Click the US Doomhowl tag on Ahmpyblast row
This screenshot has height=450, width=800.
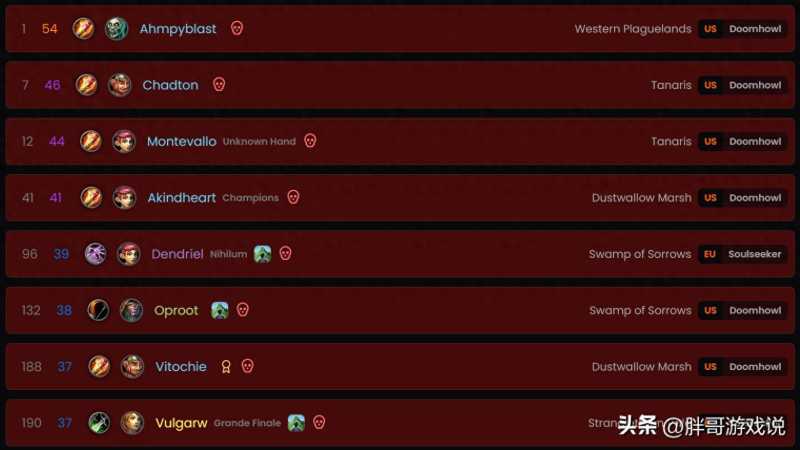tap(742, 29)
